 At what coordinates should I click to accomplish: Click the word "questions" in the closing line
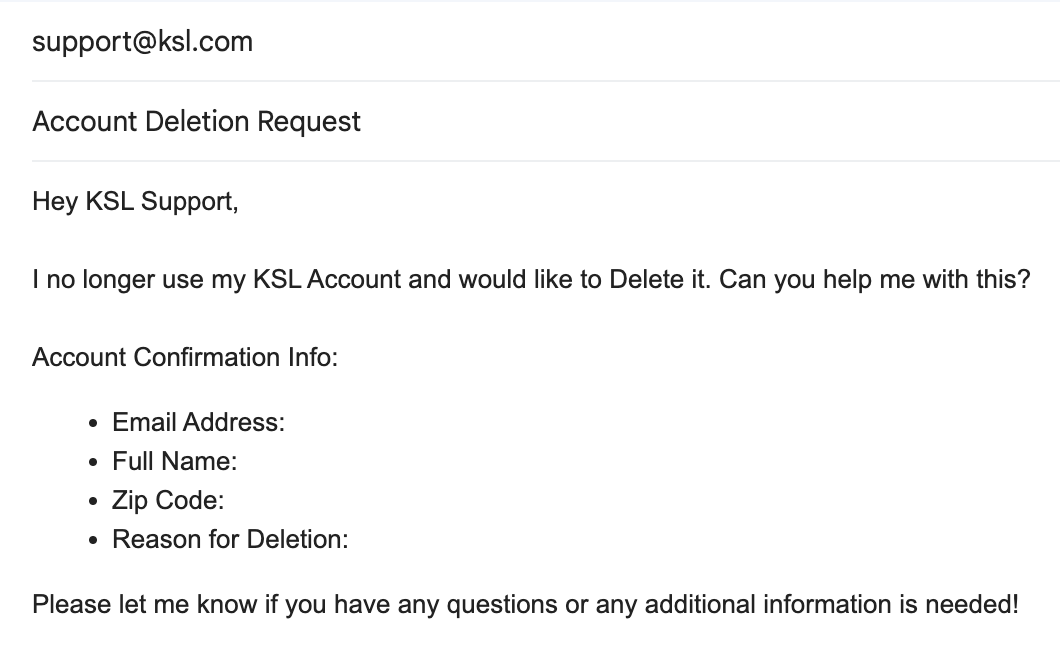click(502, 605)
